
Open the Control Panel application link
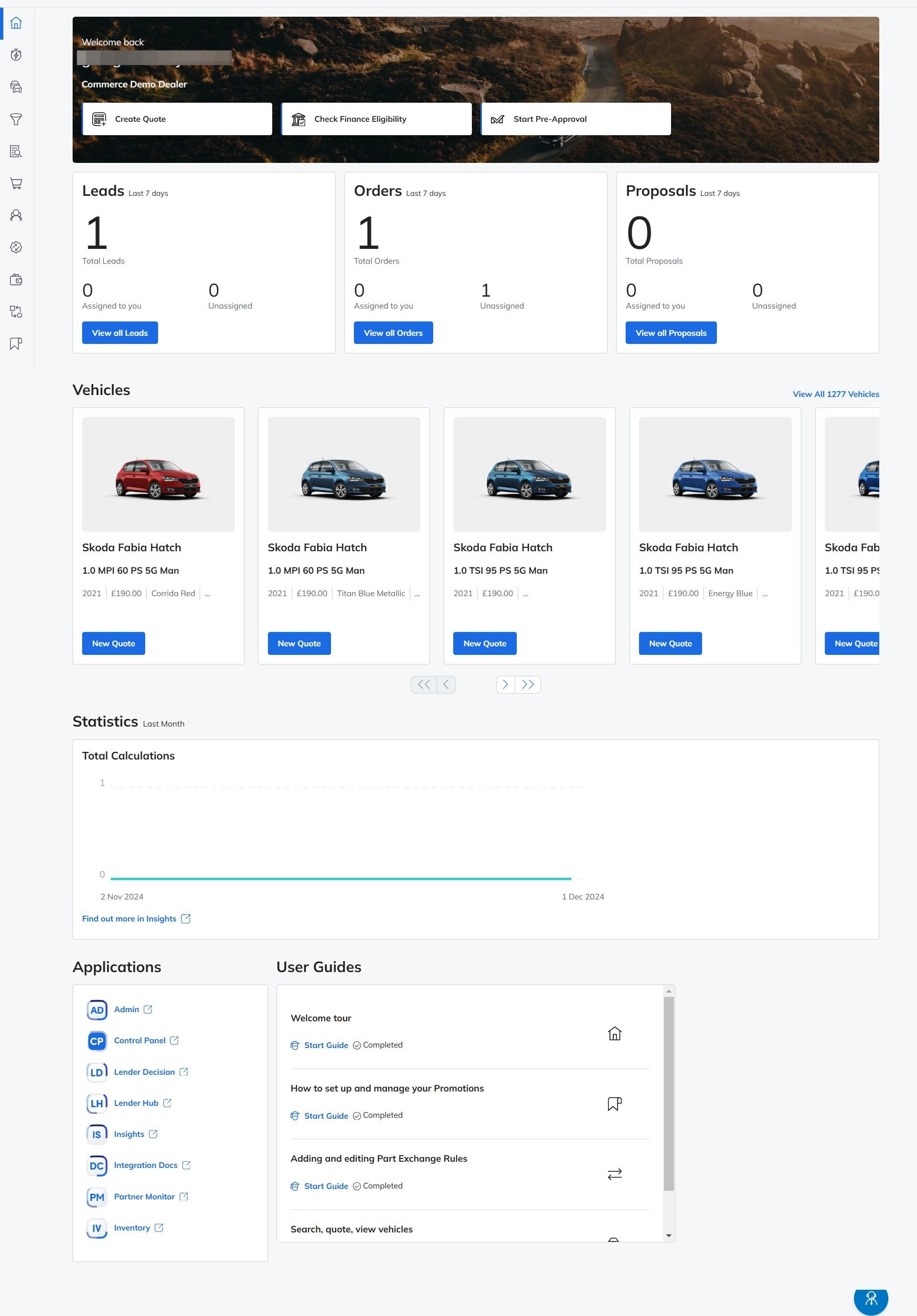point(140,1041)
